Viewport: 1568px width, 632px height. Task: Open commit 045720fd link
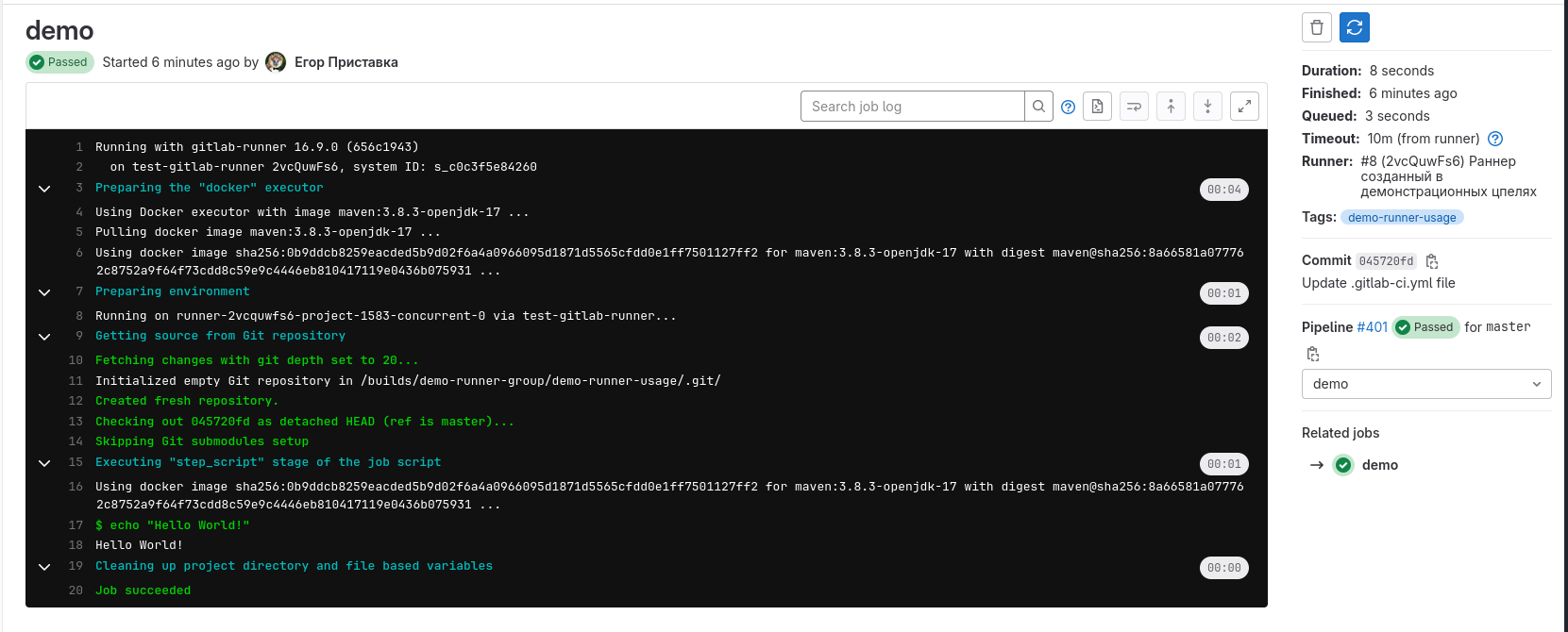[1386, 261]
